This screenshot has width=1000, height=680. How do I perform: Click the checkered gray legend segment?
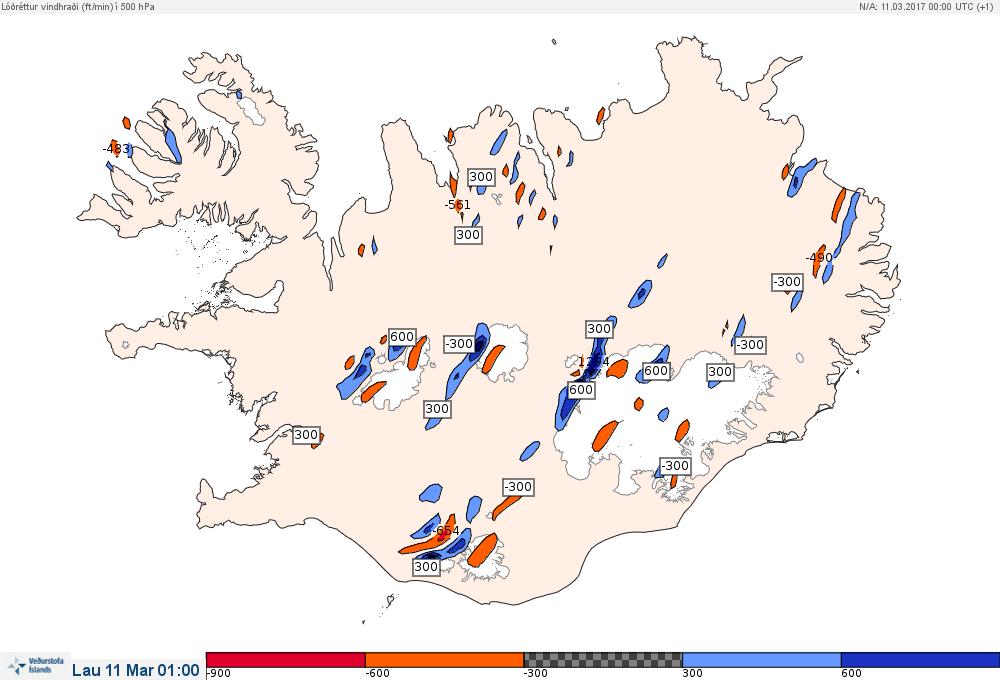point(603,660)
